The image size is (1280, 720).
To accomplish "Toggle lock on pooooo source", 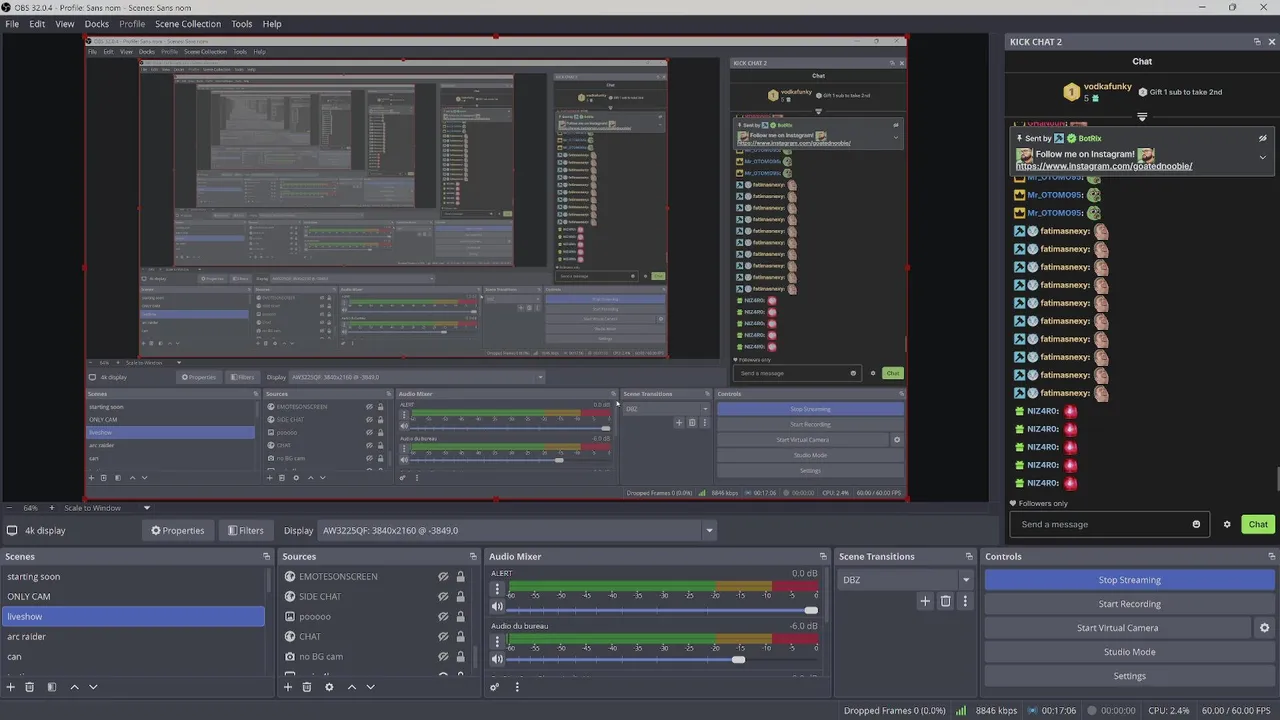I will tap(460, 617).
